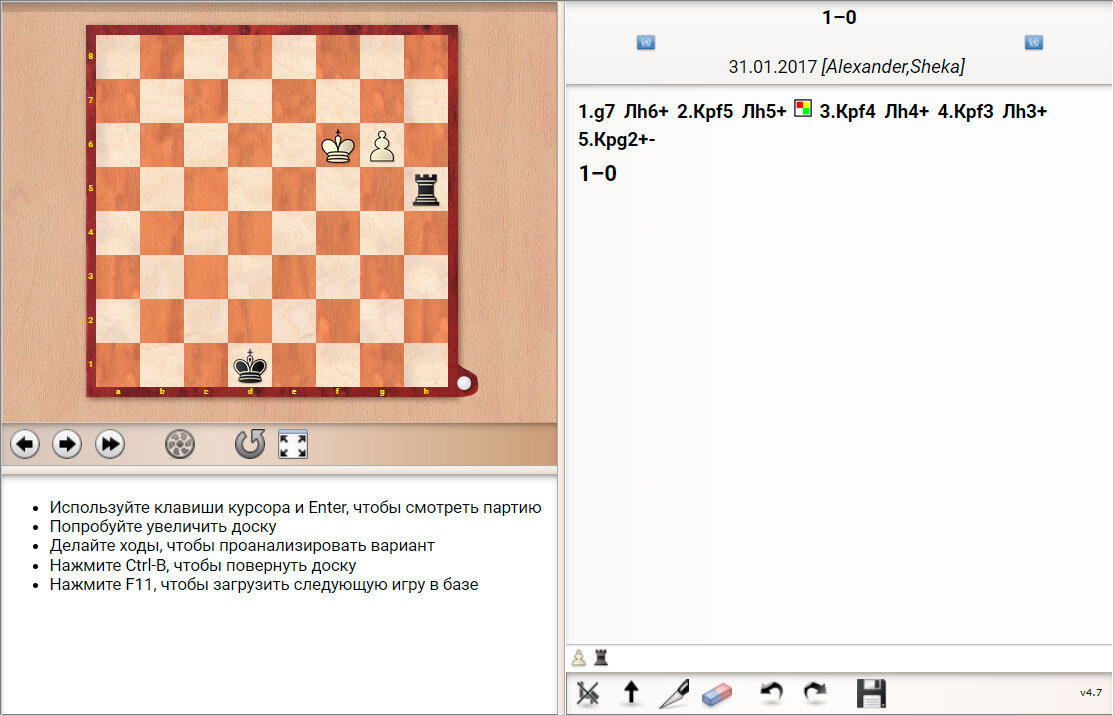1114x716 pixels.
Task: Redo using the curved right arrow
Action: (x=814, y=693)
